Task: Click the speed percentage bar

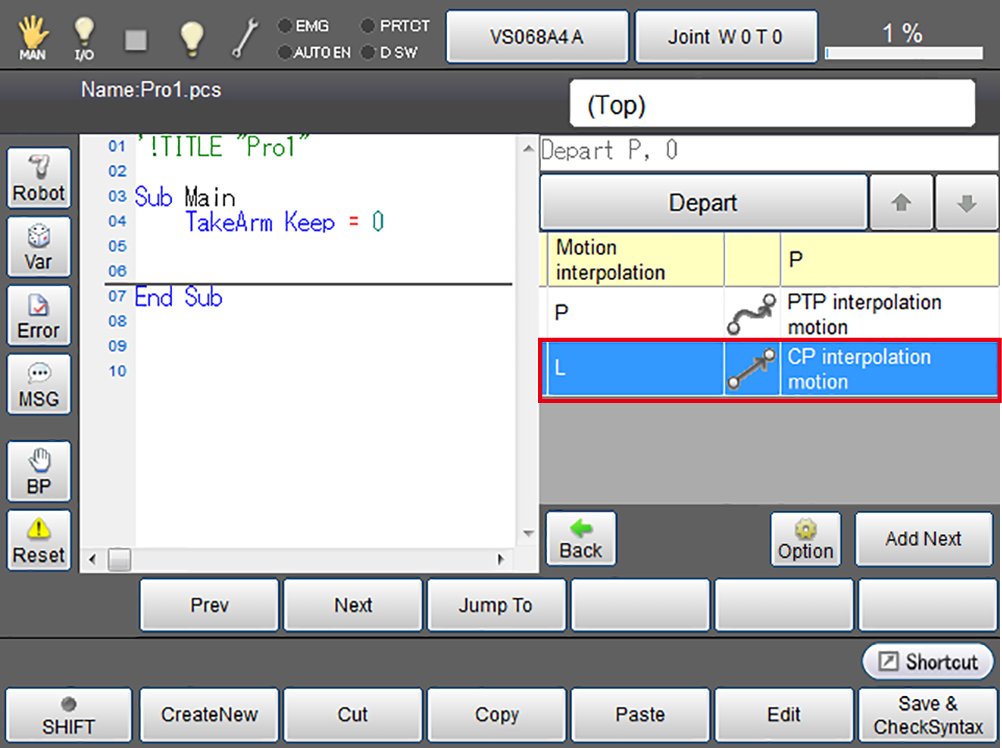Action: [x=902, y=52]
